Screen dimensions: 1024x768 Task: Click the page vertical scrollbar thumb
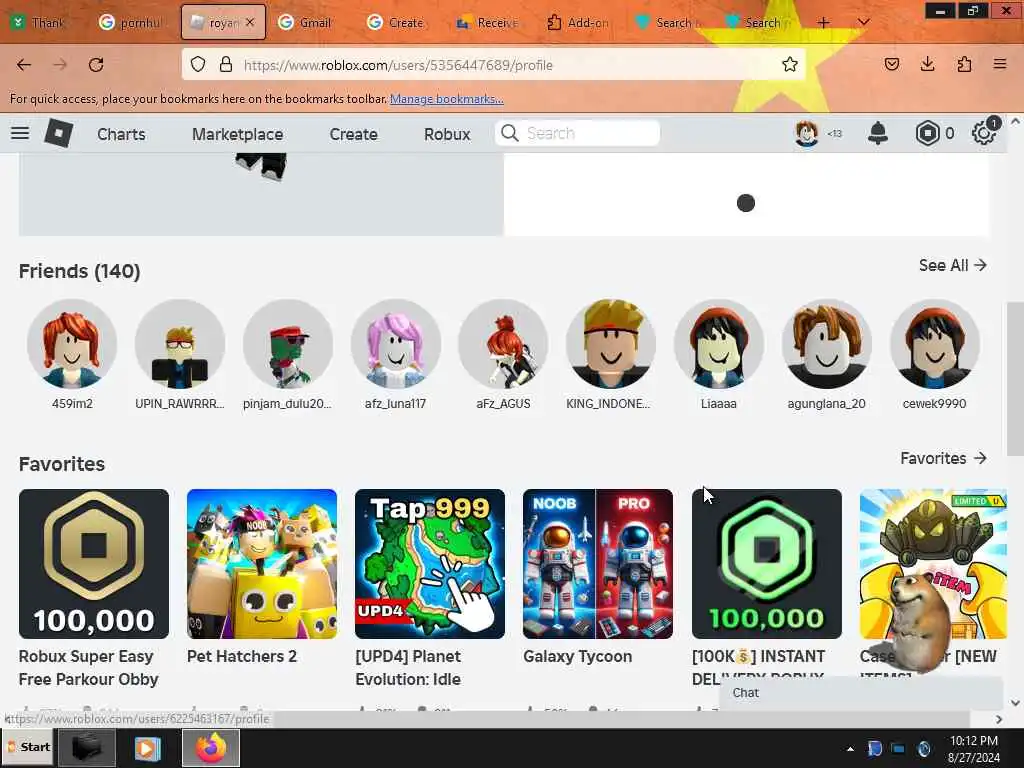1016,379
